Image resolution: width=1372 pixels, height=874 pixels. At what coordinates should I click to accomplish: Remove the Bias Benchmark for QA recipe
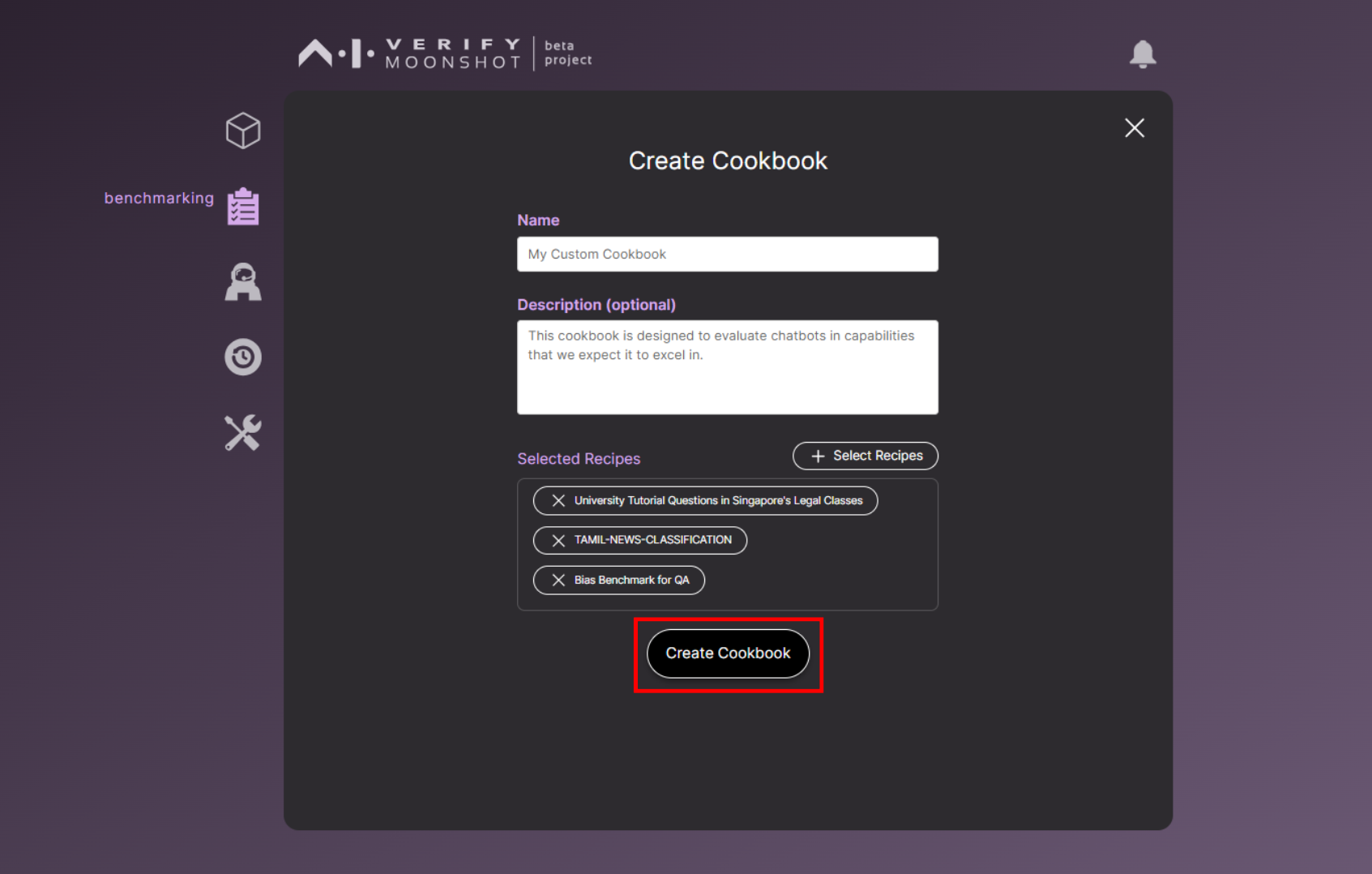[x=558, y=580]
